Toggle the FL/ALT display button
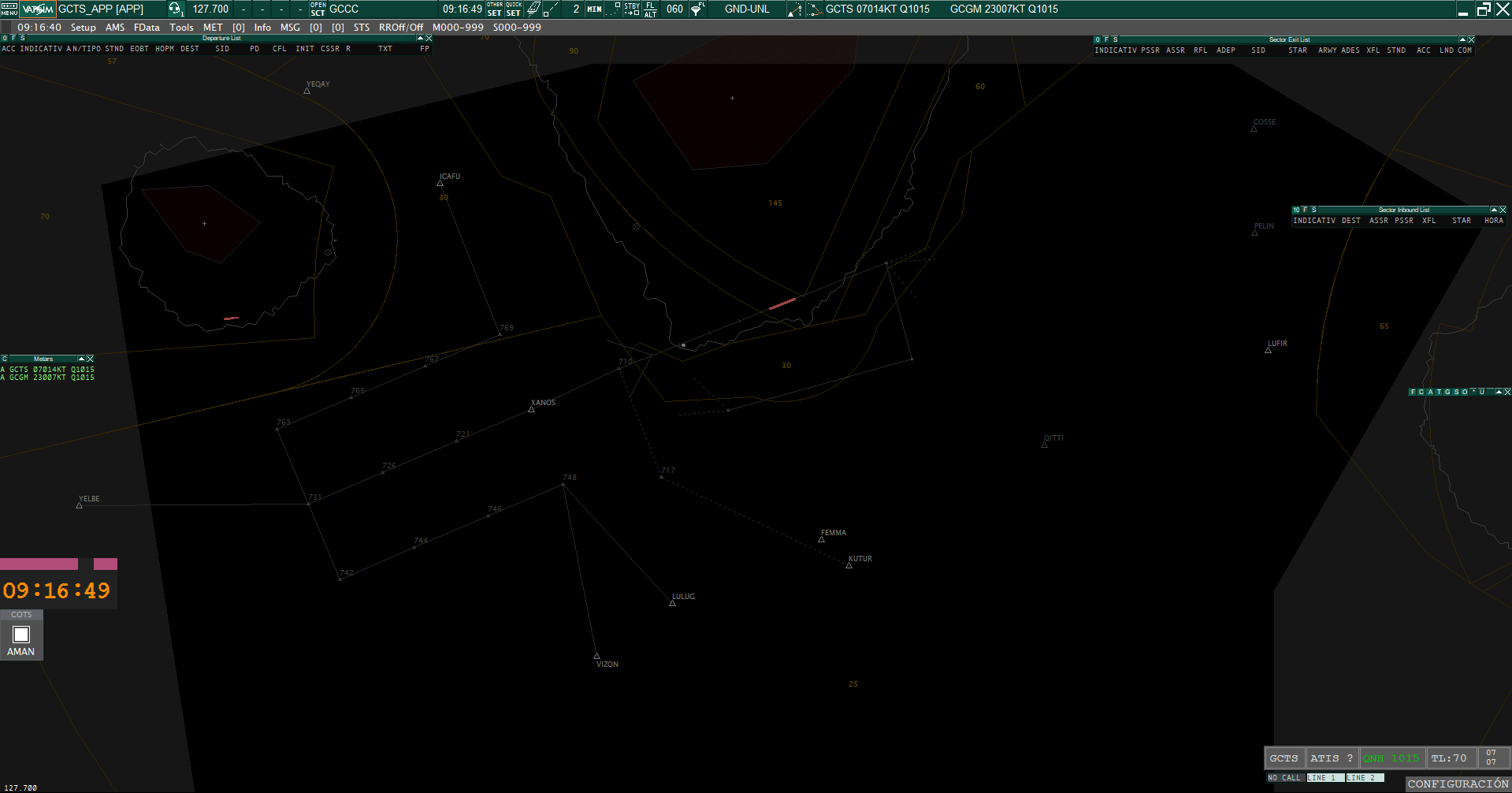The height and width of the screenshot is (793, 1512). click(650, 9)
